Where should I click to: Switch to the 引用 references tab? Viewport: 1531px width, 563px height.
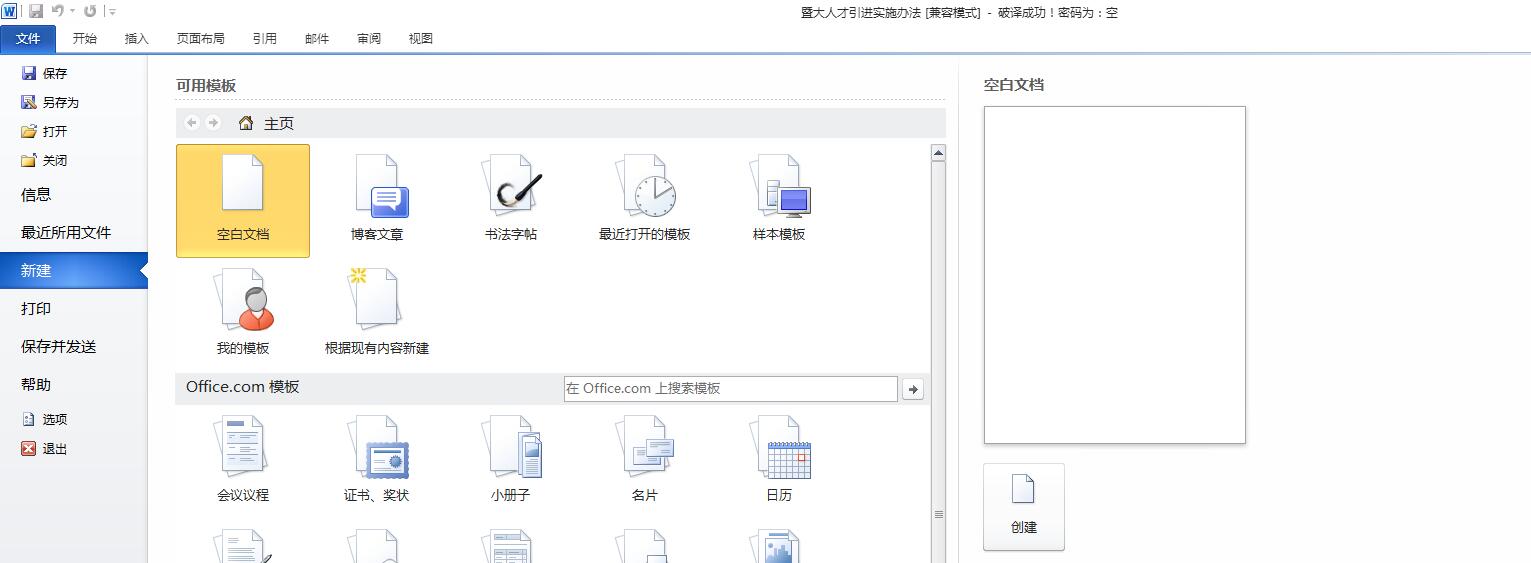click(265, 39)
